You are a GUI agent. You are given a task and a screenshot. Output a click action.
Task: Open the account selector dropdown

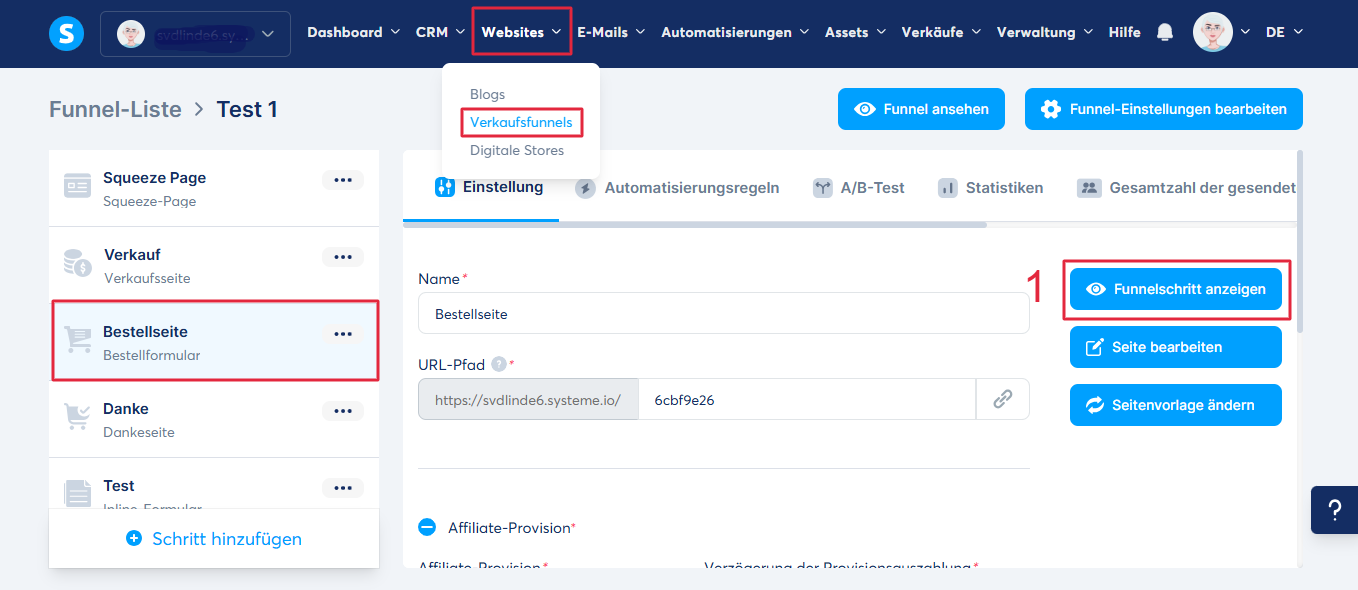195,34
